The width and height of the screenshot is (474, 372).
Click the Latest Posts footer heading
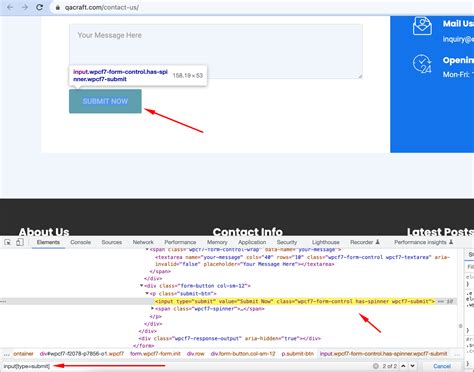tap(440, 231)
